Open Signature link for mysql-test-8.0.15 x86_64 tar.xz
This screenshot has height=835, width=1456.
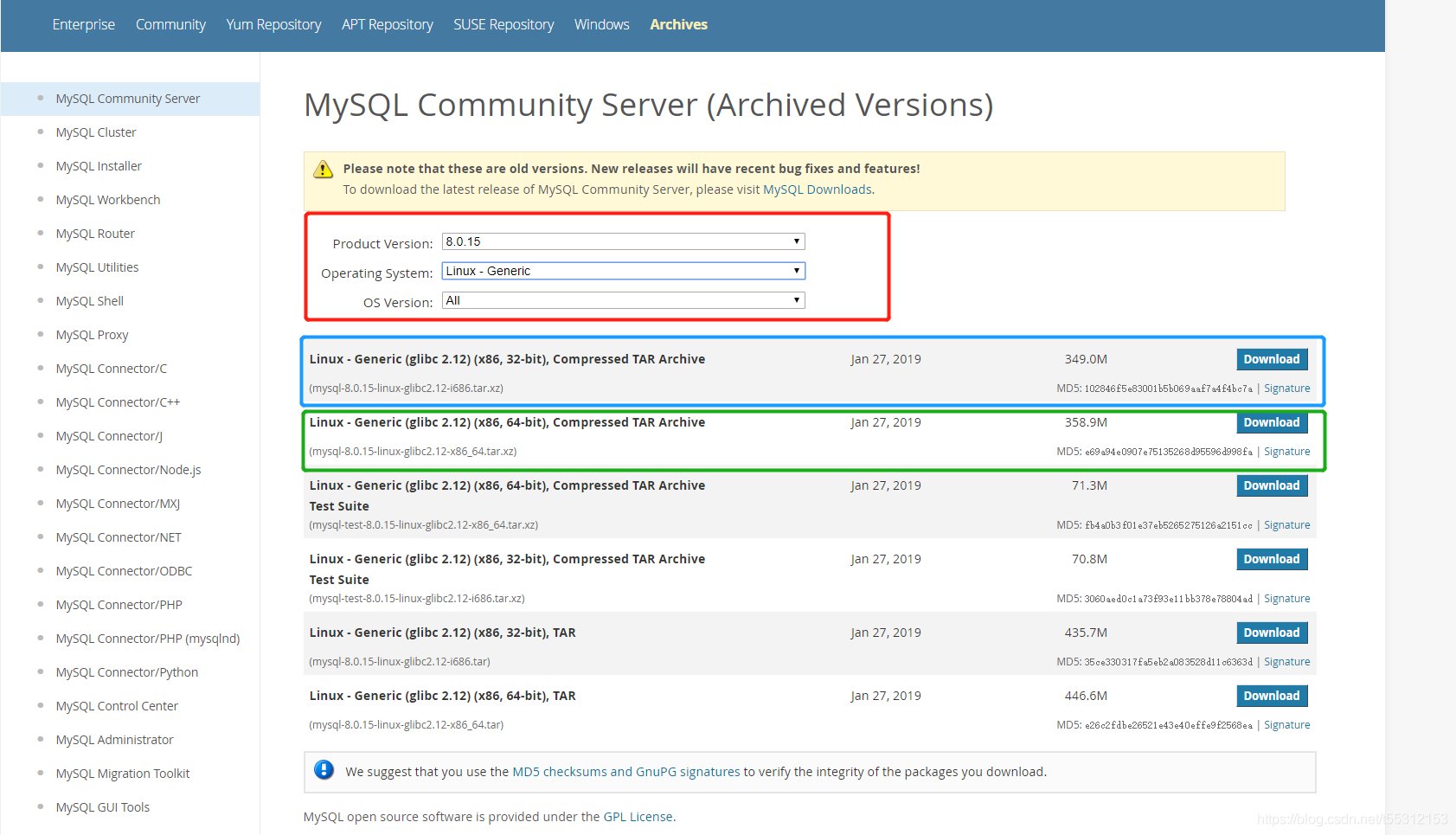click(1286, 525)
